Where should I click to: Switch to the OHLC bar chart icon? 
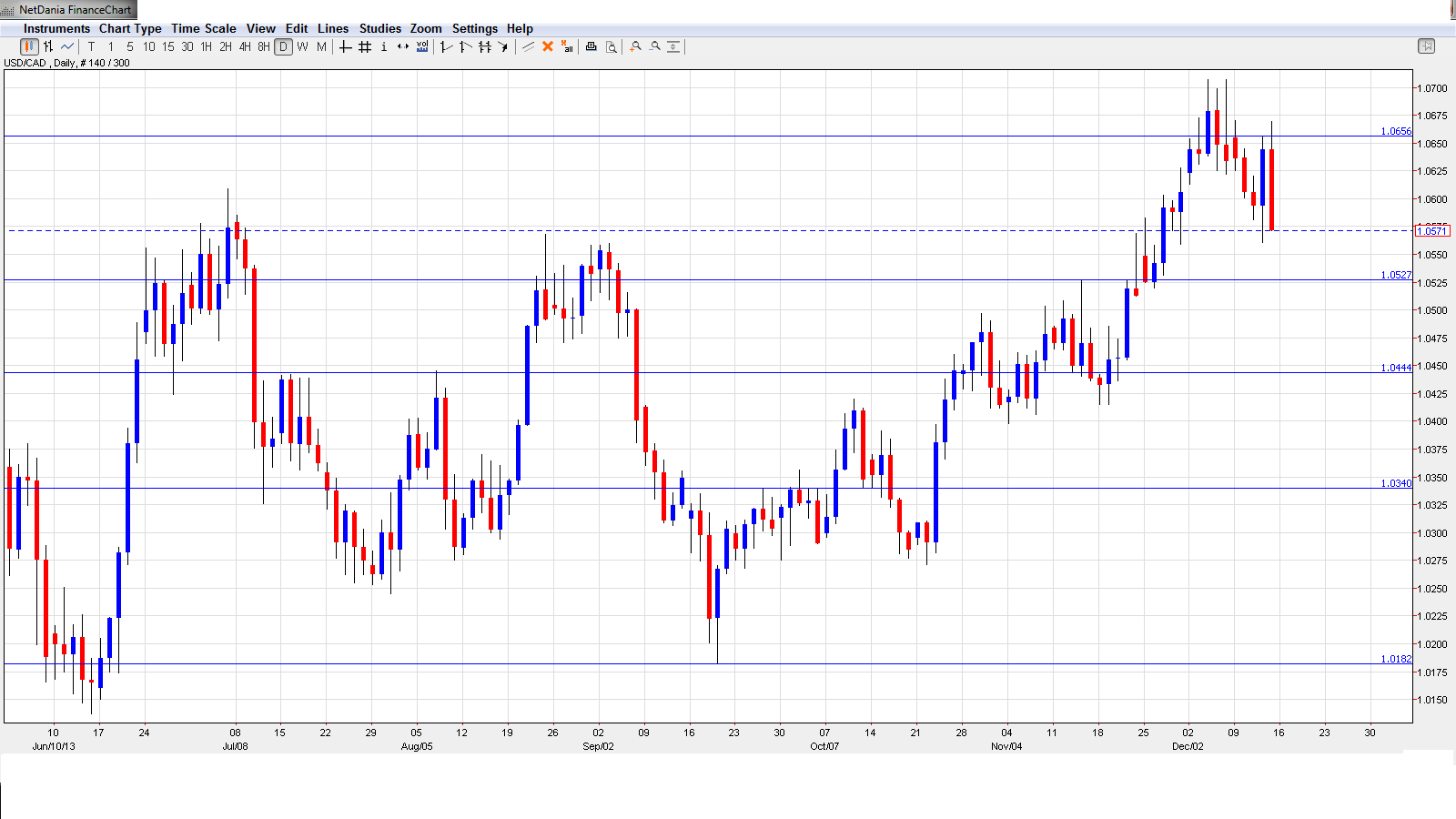coord(48,46)
